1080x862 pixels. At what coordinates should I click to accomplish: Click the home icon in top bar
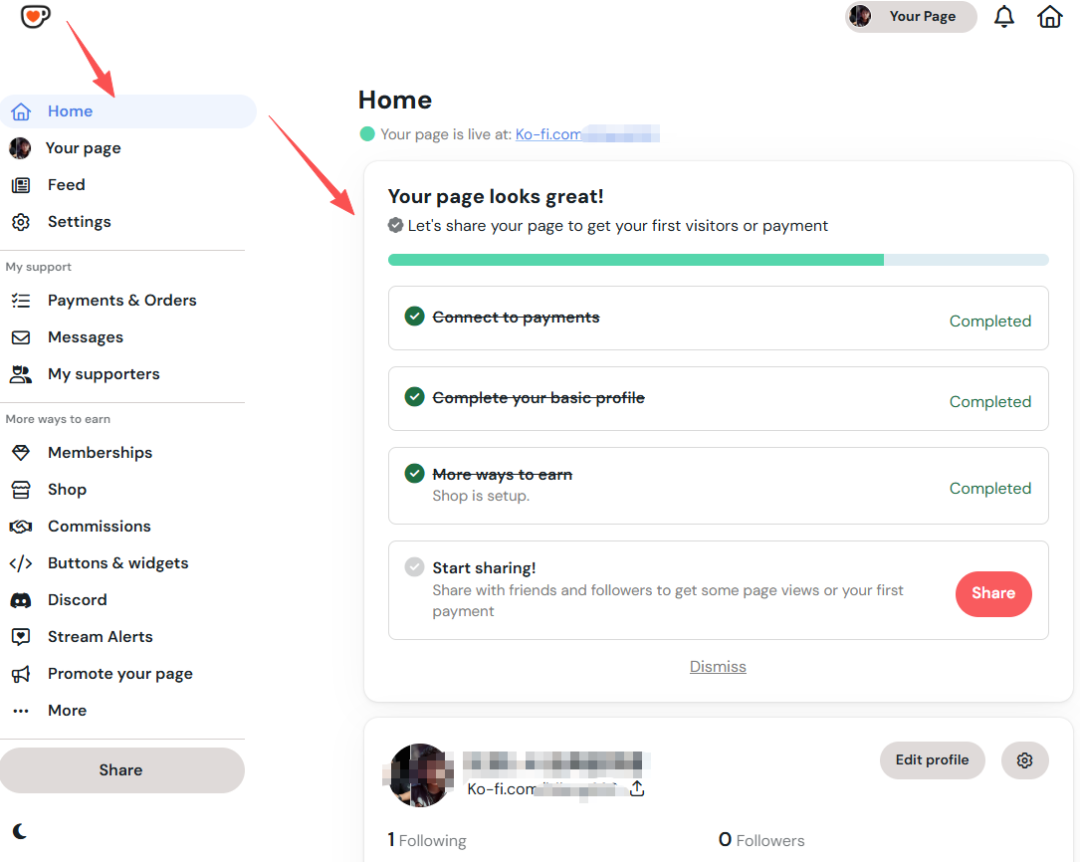1050,17
